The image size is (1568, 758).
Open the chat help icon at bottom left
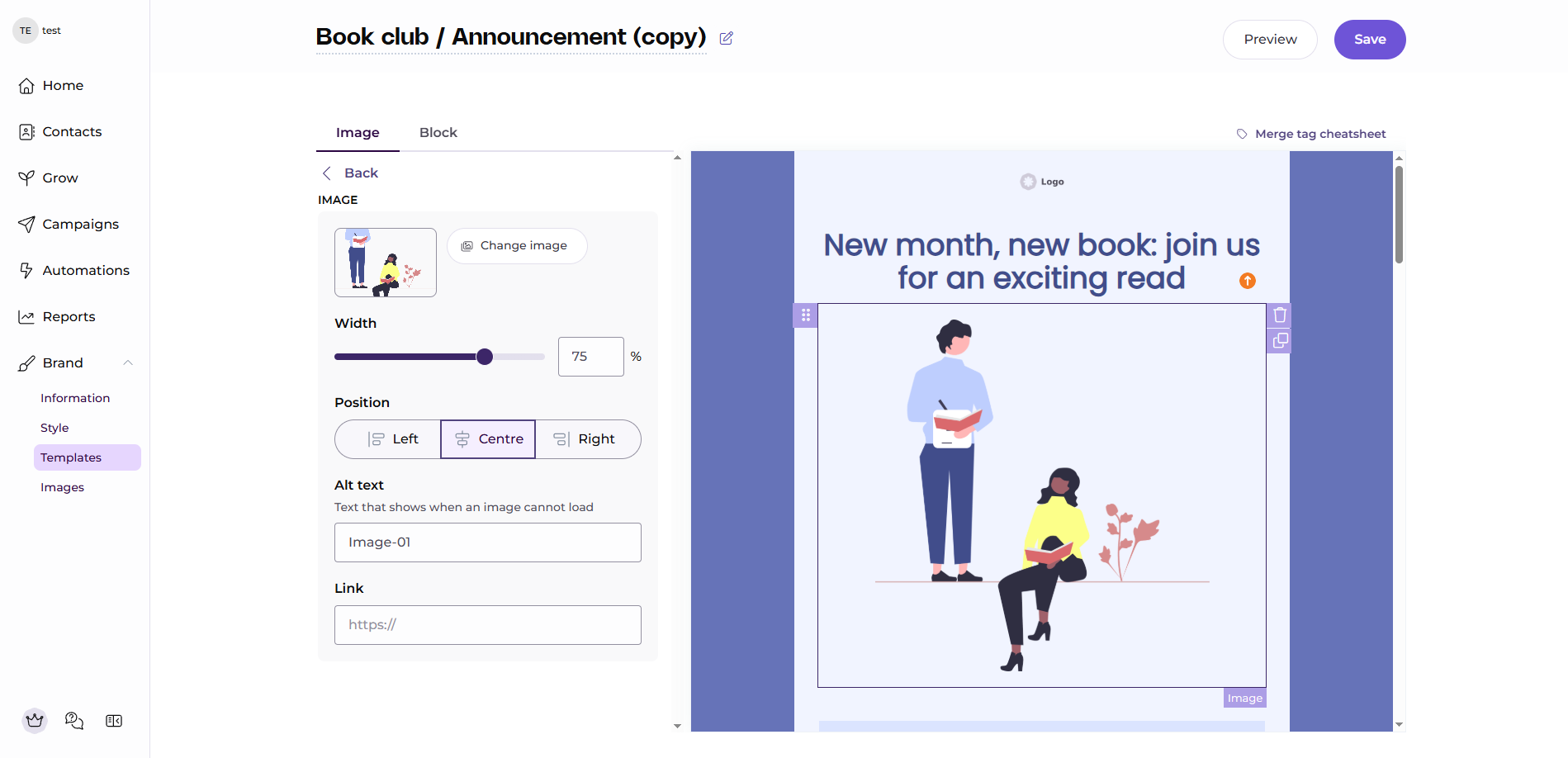pos(74,721)
